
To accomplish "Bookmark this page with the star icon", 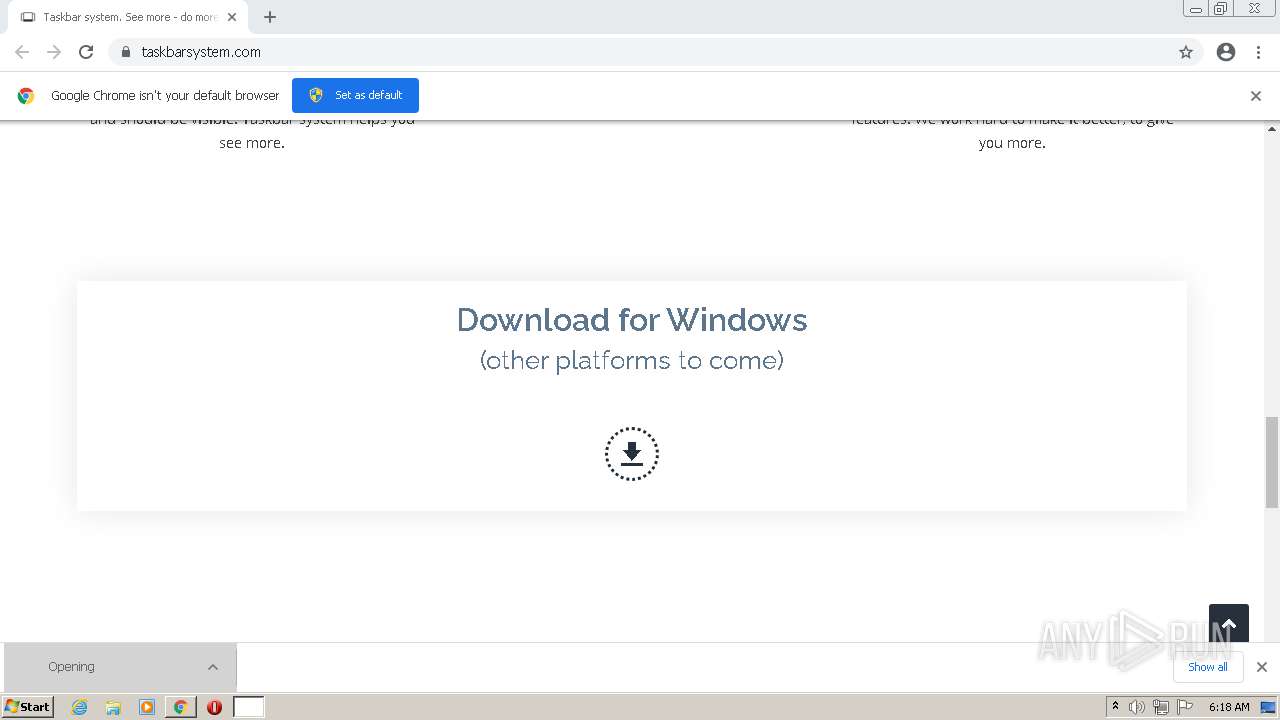I will (1186, 52).
